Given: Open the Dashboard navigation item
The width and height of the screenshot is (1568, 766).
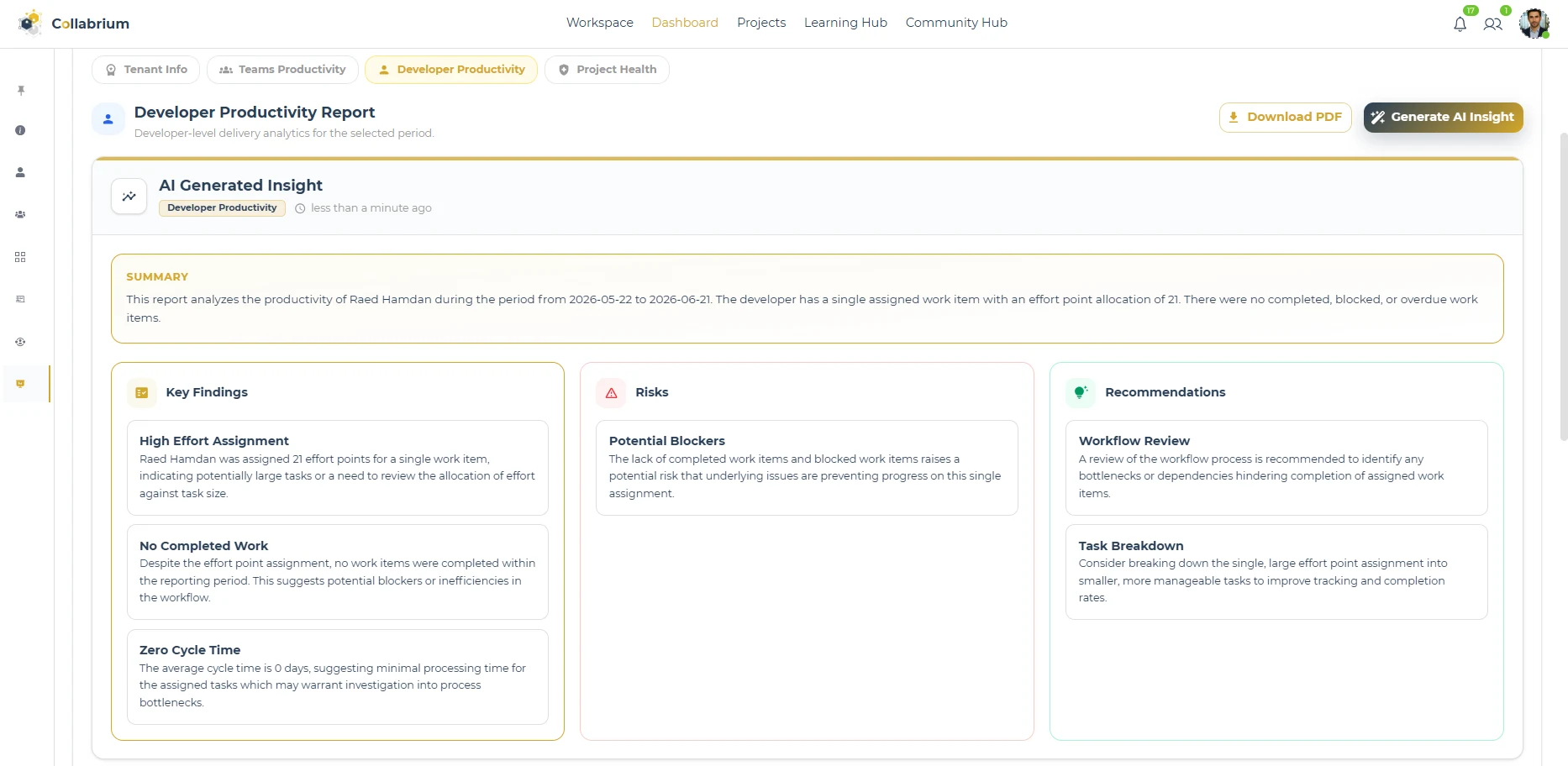Looking at the screenshot, I should click(685, 23).
